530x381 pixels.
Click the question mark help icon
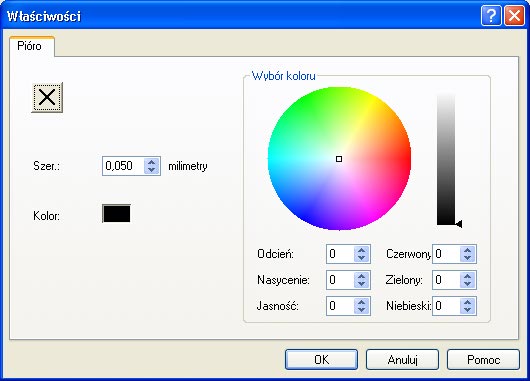491,16
